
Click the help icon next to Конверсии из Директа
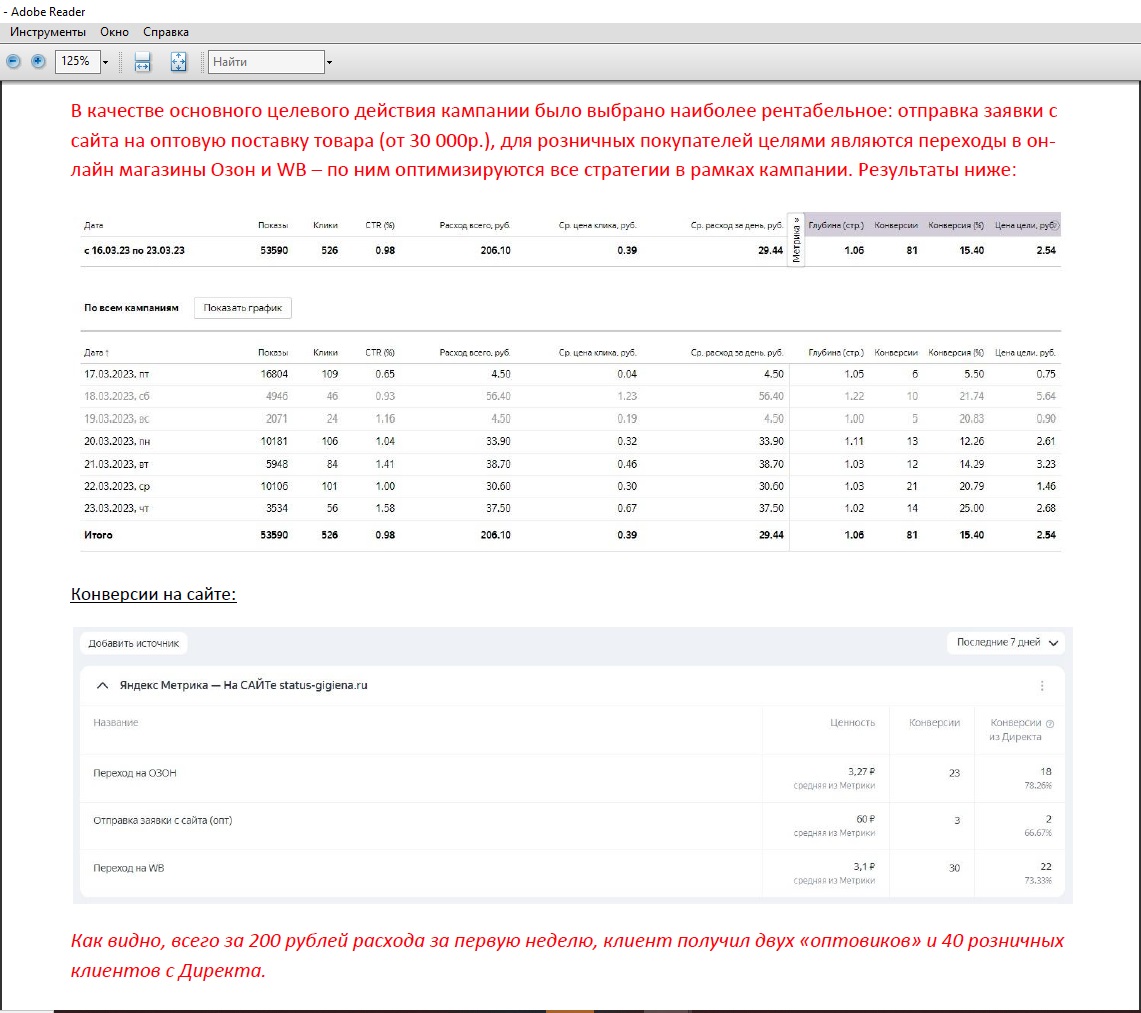[x=1049, y=723]
